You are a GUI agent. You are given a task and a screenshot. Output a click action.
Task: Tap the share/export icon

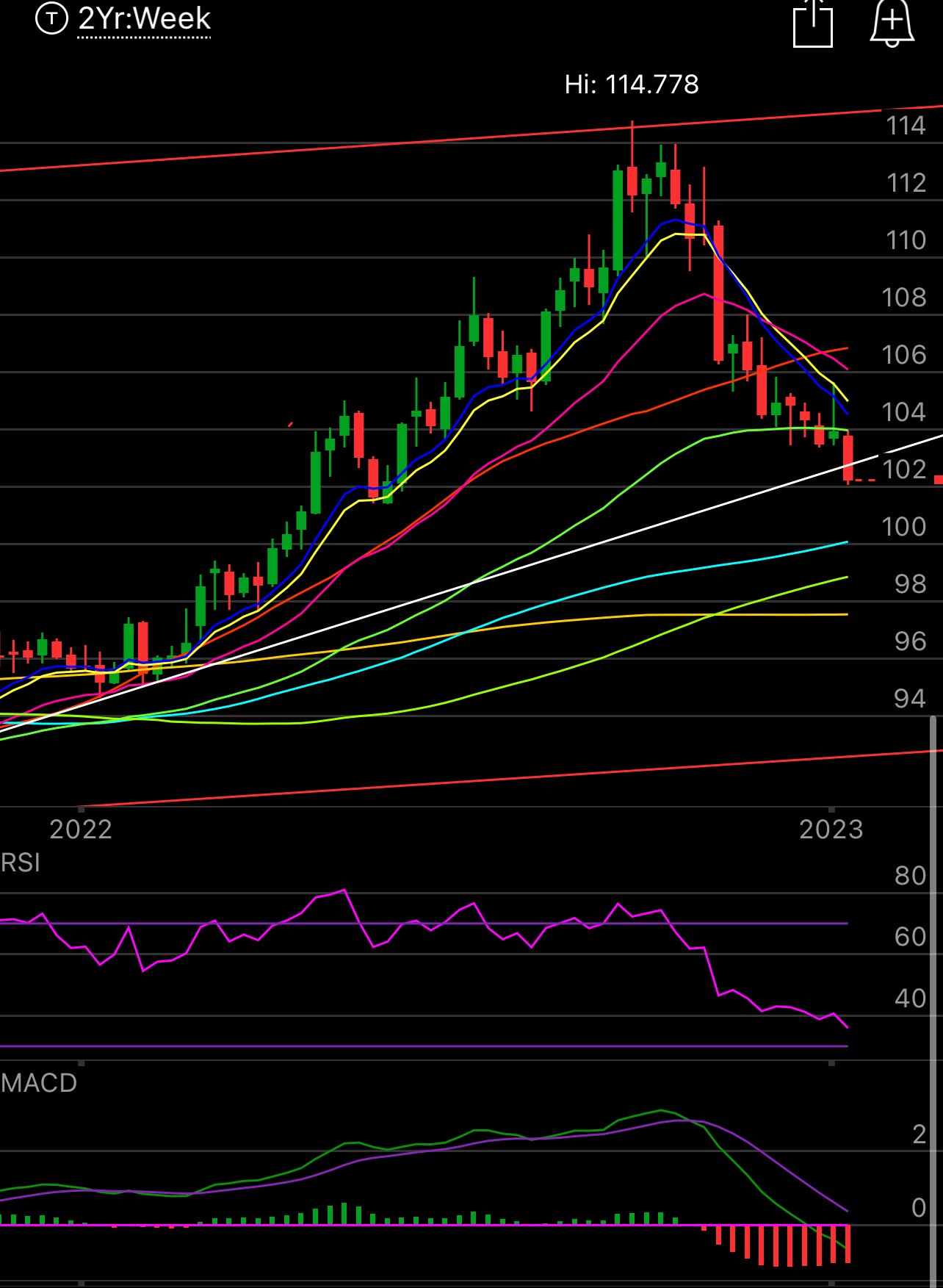pyautogui.click(x=813, y=24)
